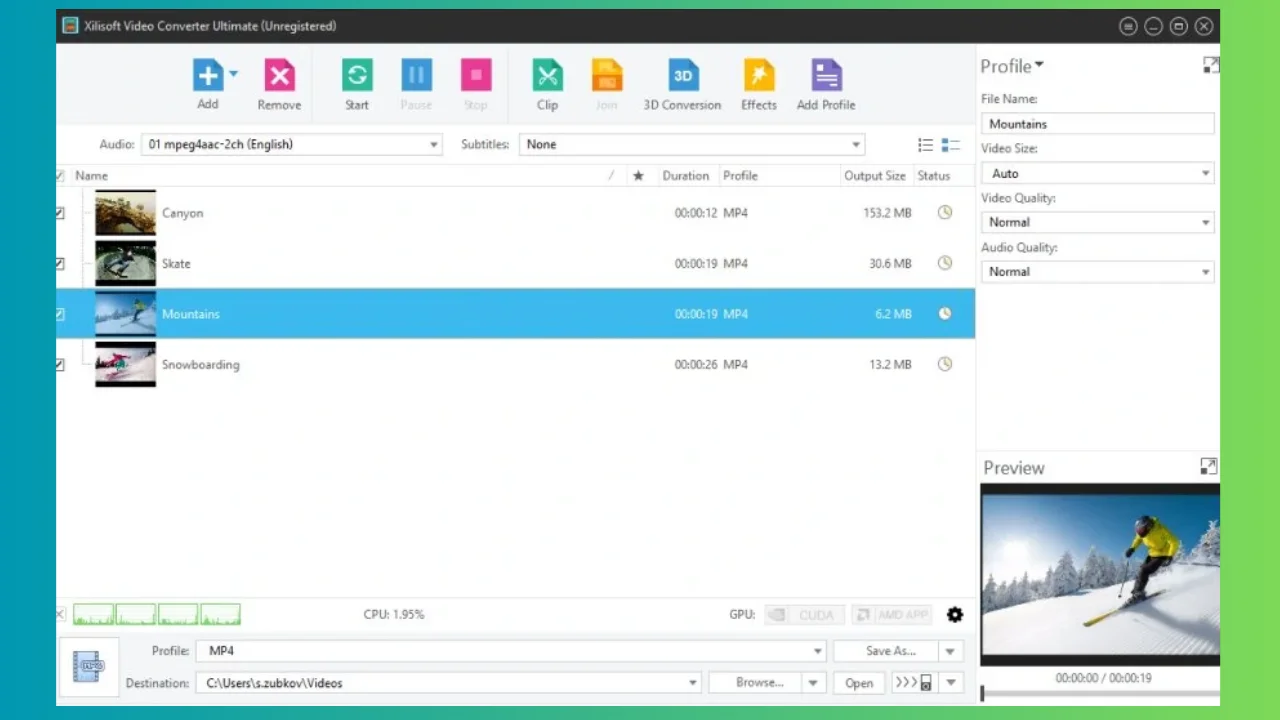Screen dimensions: 1280x720
Task: Toggle the Snowboarding row checkbox
Action: point(60,365)
